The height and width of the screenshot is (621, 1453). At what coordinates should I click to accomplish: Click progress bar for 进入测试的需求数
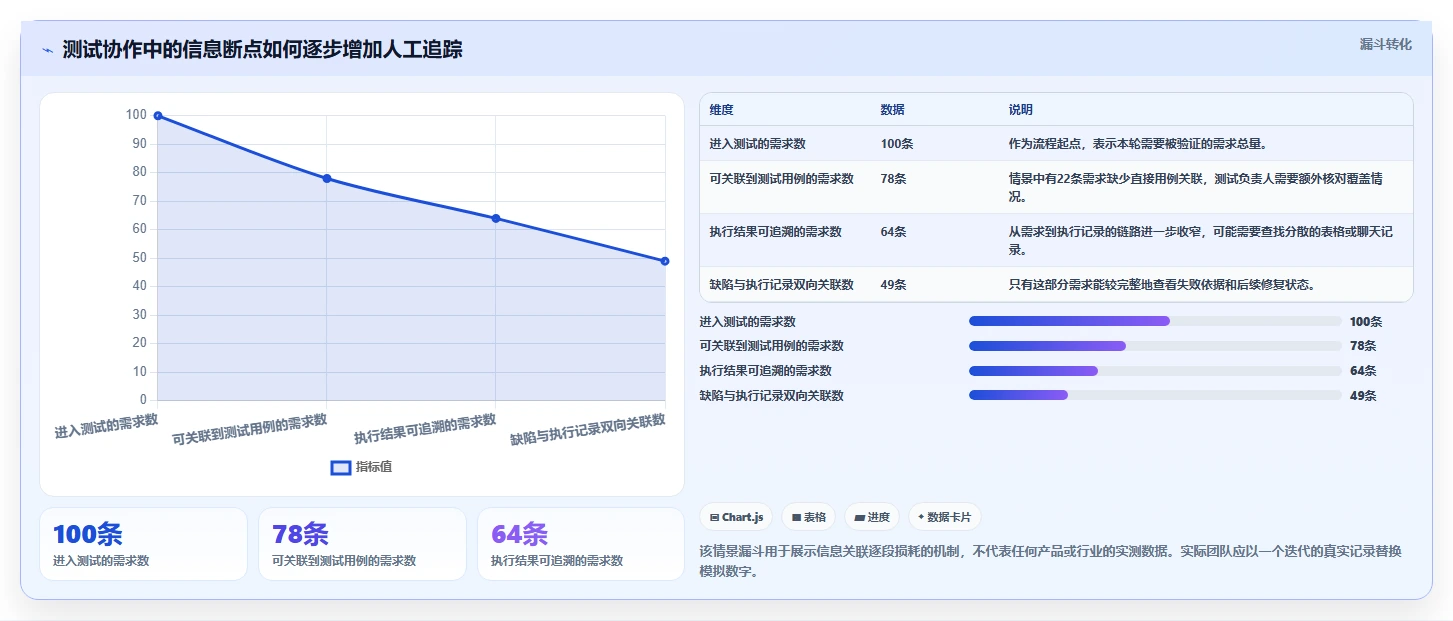1155,321
